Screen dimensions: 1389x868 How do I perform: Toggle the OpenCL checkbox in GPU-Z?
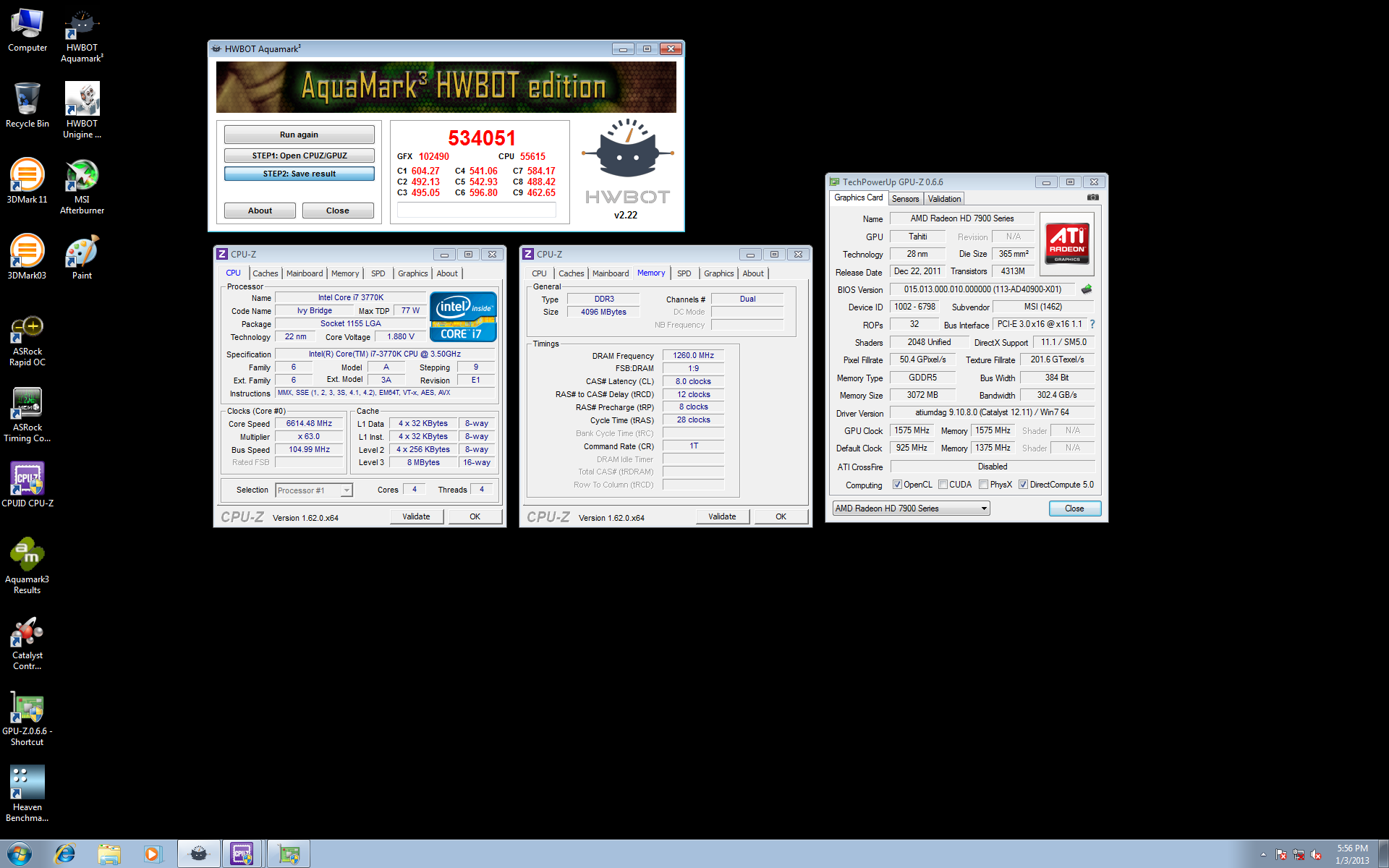pos(897,485)
